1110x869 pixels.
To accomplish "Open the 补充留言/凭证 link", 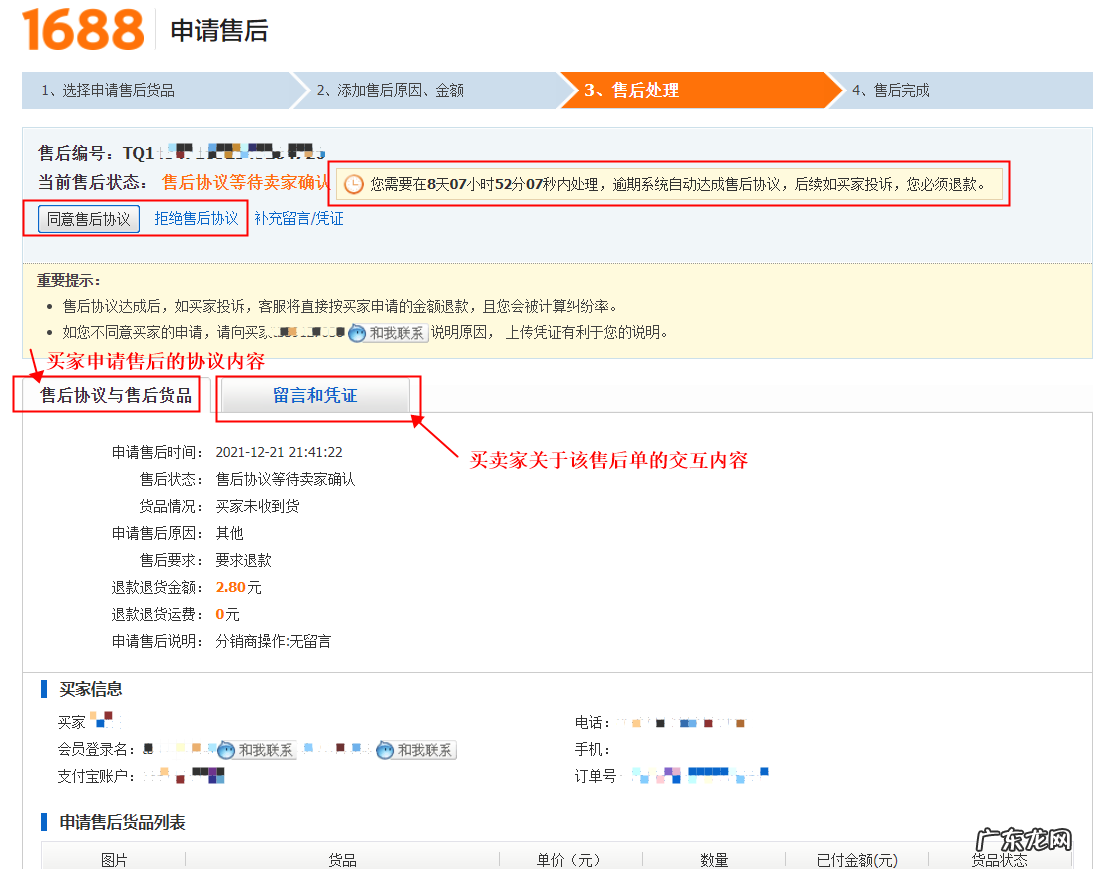I will point(298,219).
